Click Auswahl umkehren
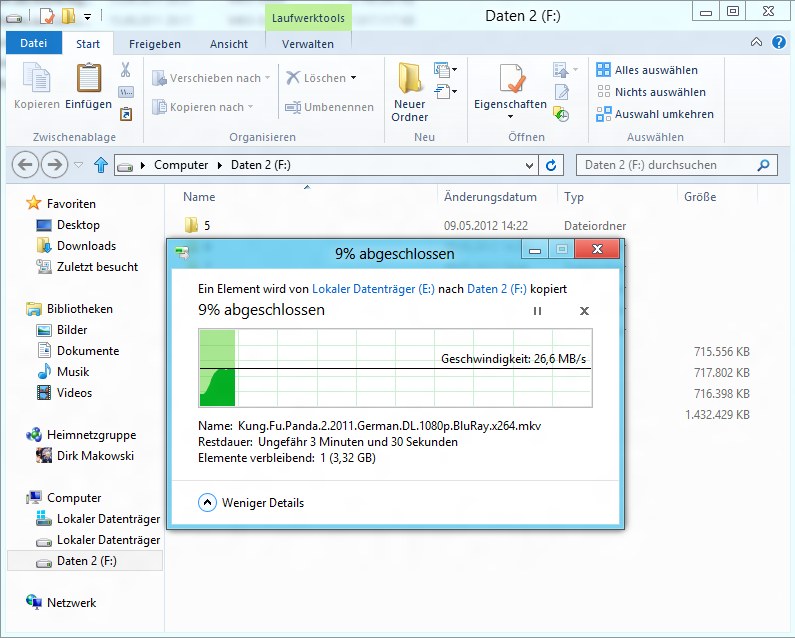795x638 pixels. 655,114
